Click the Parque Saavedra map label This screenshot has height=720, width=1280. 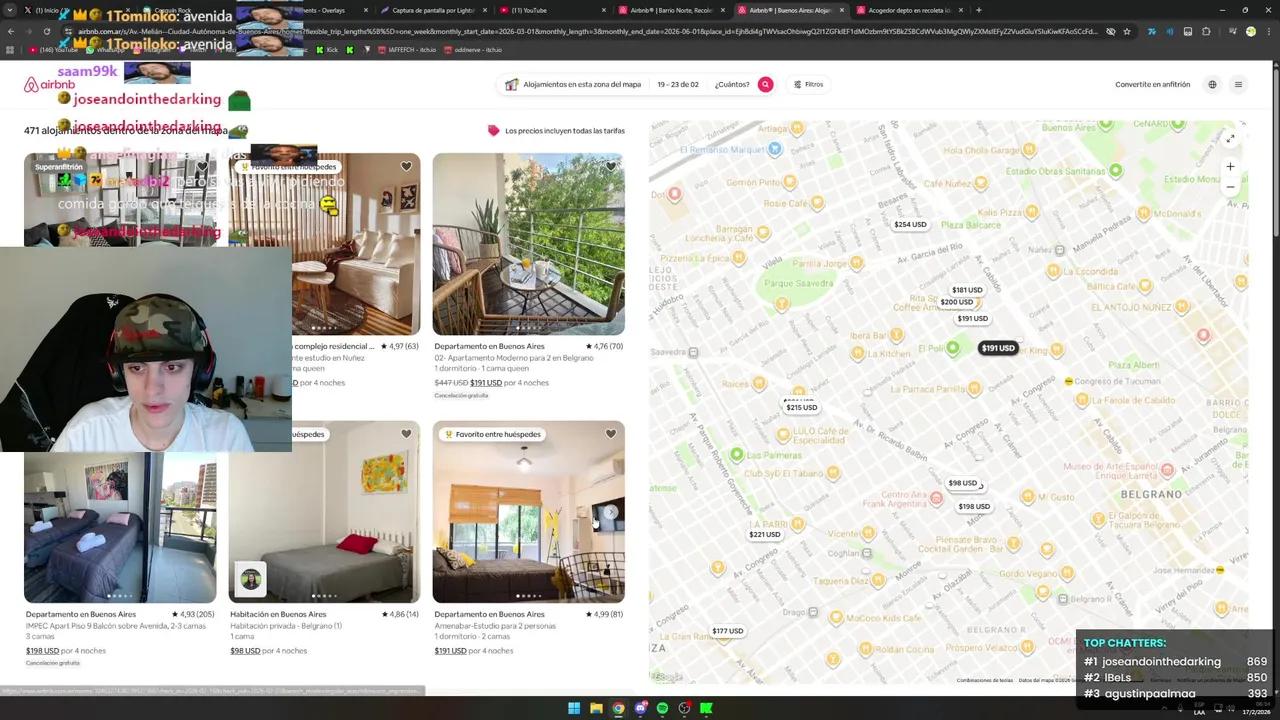pyautogui.click(x=799, y=283)
